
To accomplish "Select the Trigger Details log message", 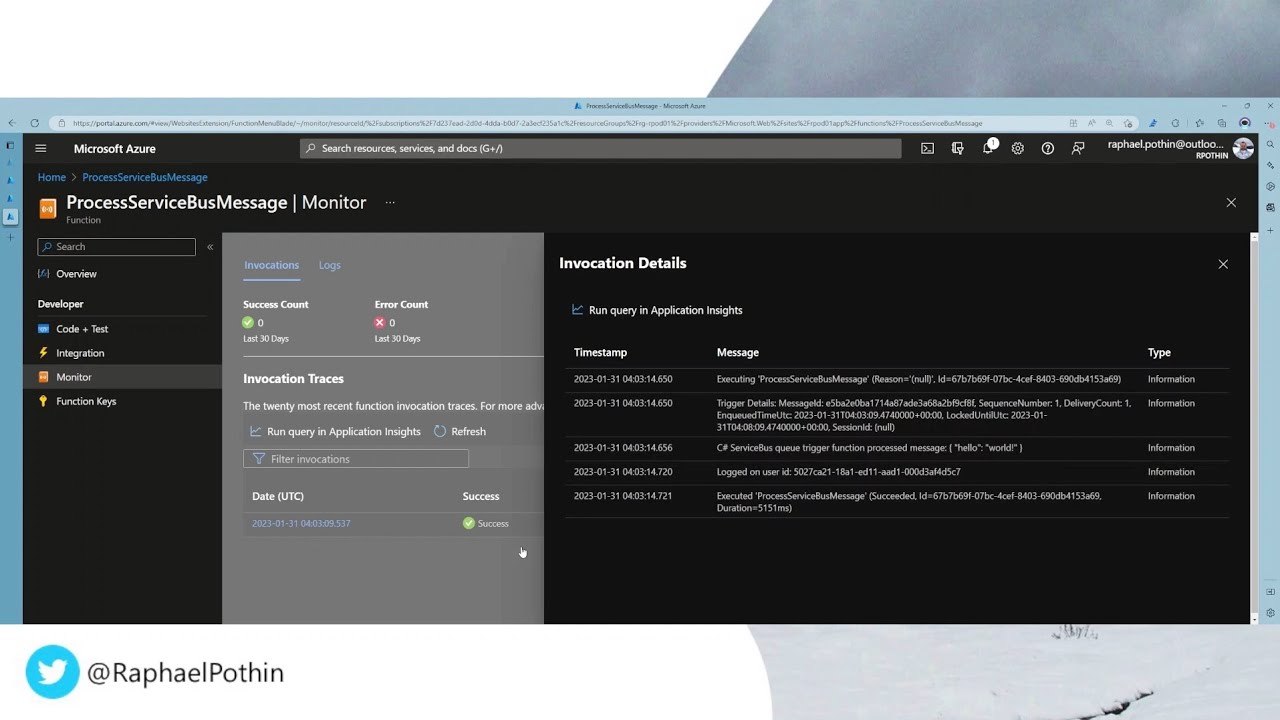I will (923, 415).
